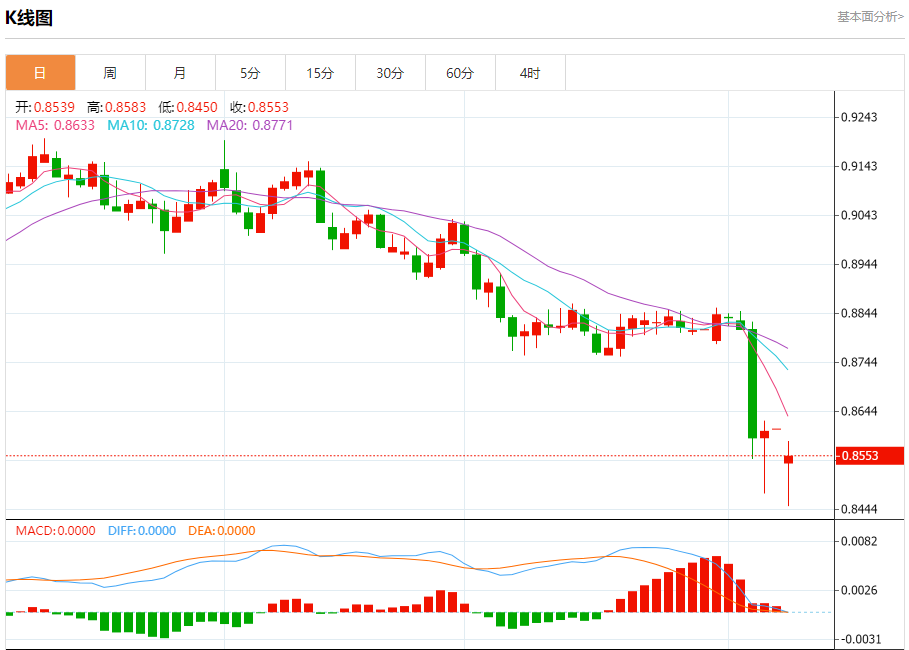Viewport: 909px width, 650px height.
Task: Open the 5分 interval tab
Action: click(250, 73)
